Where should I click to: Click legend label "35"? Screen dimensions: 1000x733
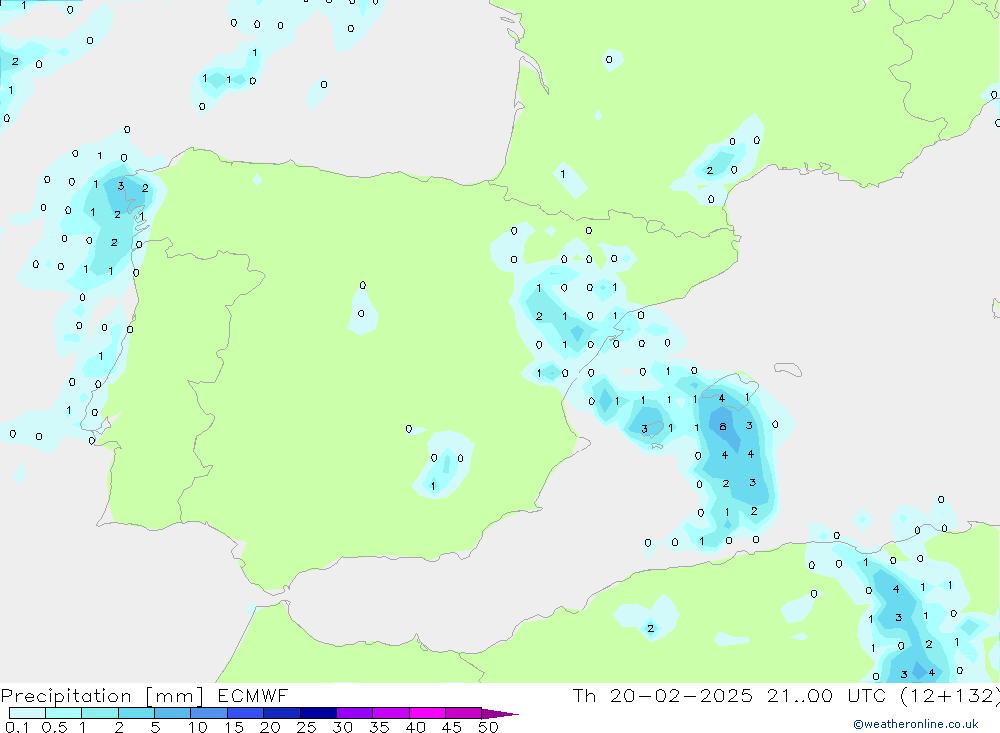point(379,727)
